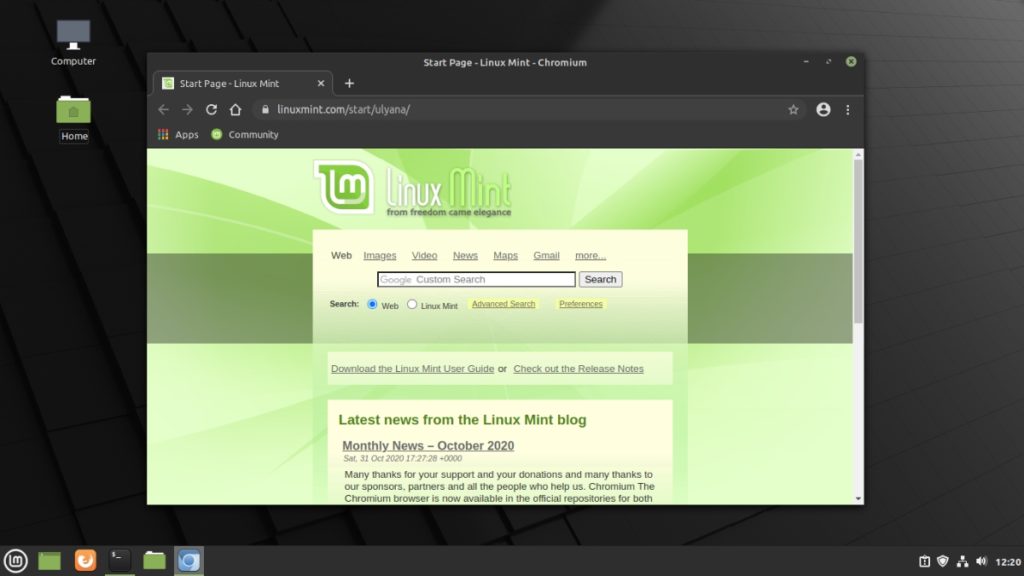Open Chromium's three-dot menu
The height and width of the screenshot is (576, 1024).
tap(847, 110)
